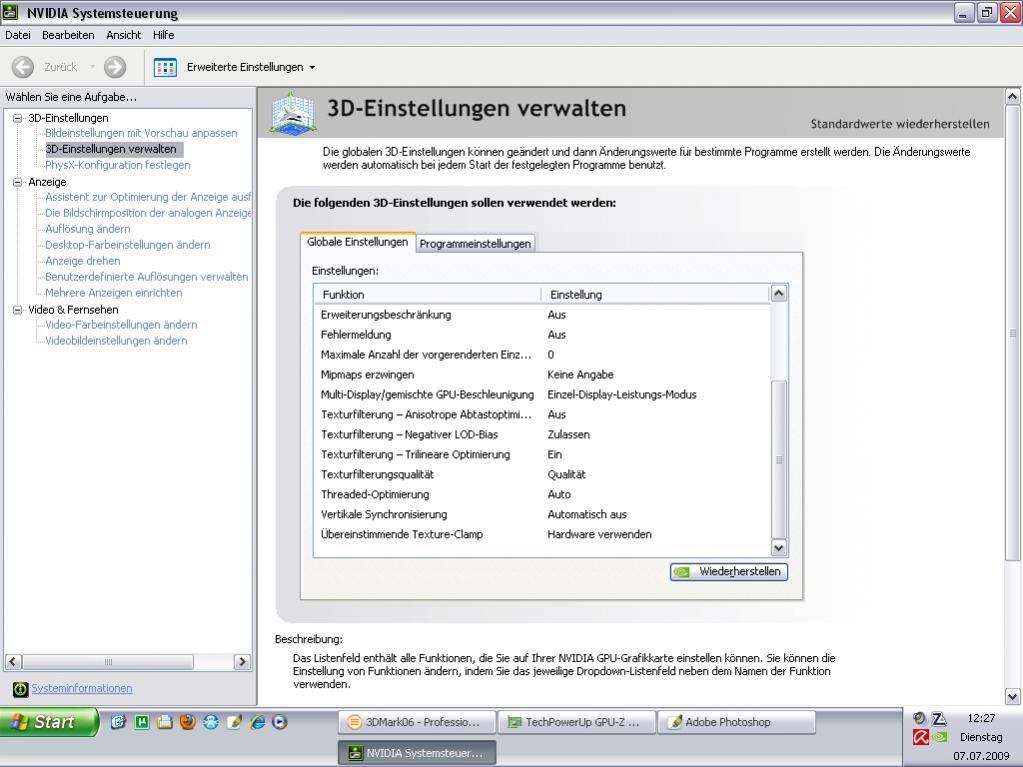Screen dimensions: 1023x767
Task: Click the uTorrent quick launch icon
Action: (x=142, y=722)
